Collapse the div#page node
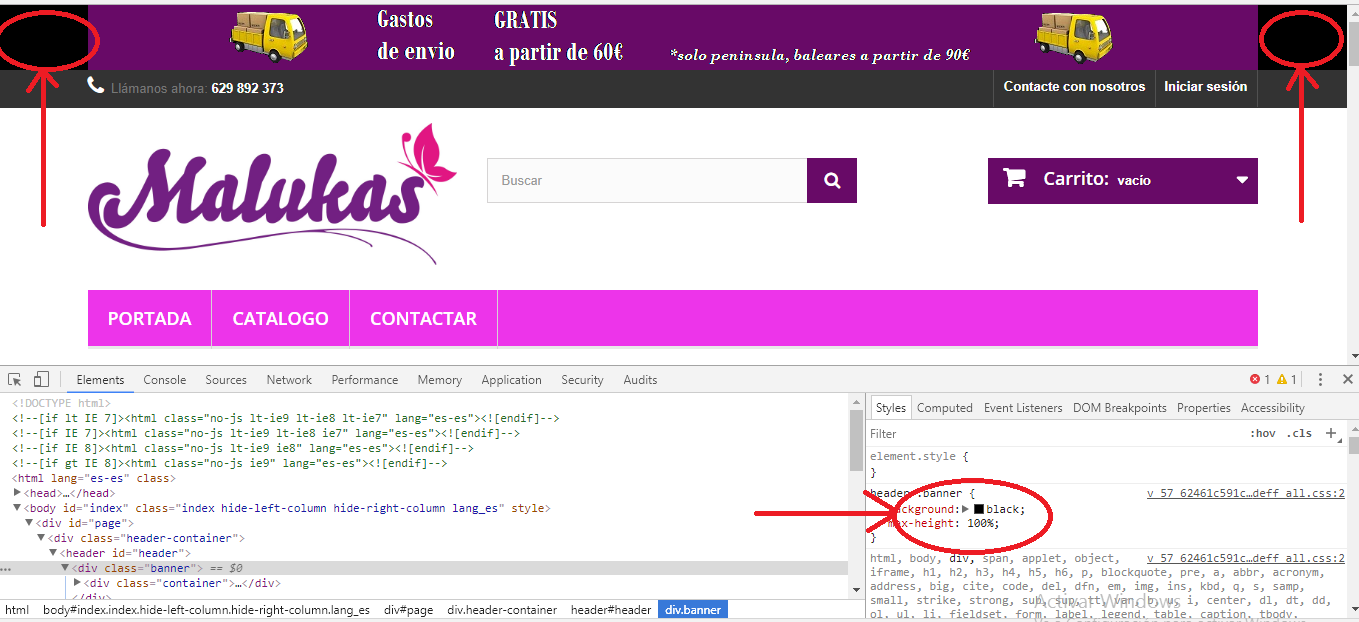 tap(29, 523)
